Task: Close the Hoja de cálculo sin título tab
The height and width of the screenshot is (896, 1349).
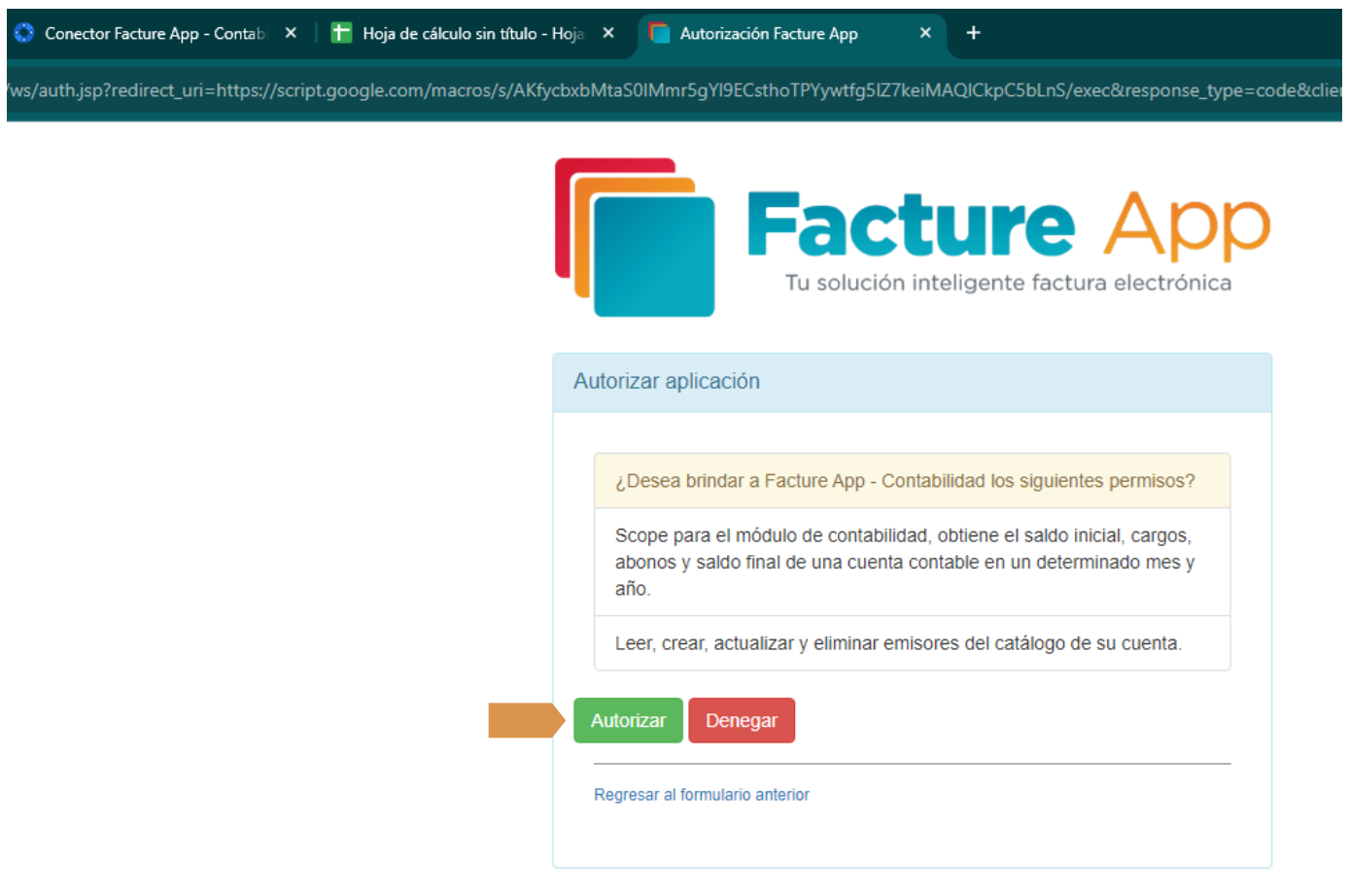Action: (x=608, y=34)
